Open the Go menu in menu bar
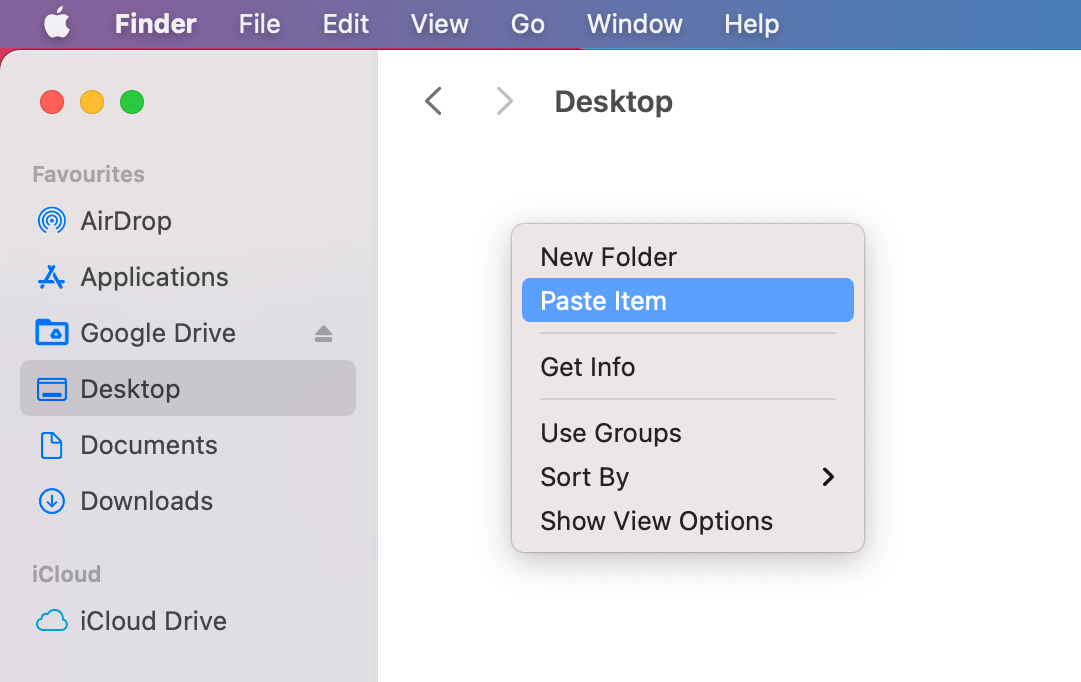The width and height of the screenshot is (1081, 682). point(527,24)
